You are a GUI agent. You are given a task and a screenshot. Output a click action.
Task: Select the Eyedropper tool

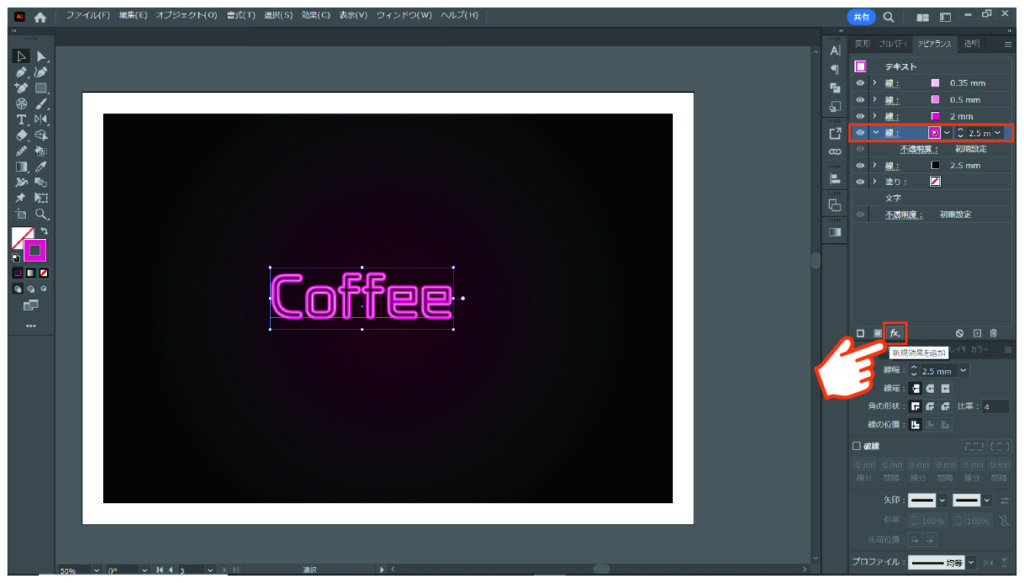click(x=41, y=167)
